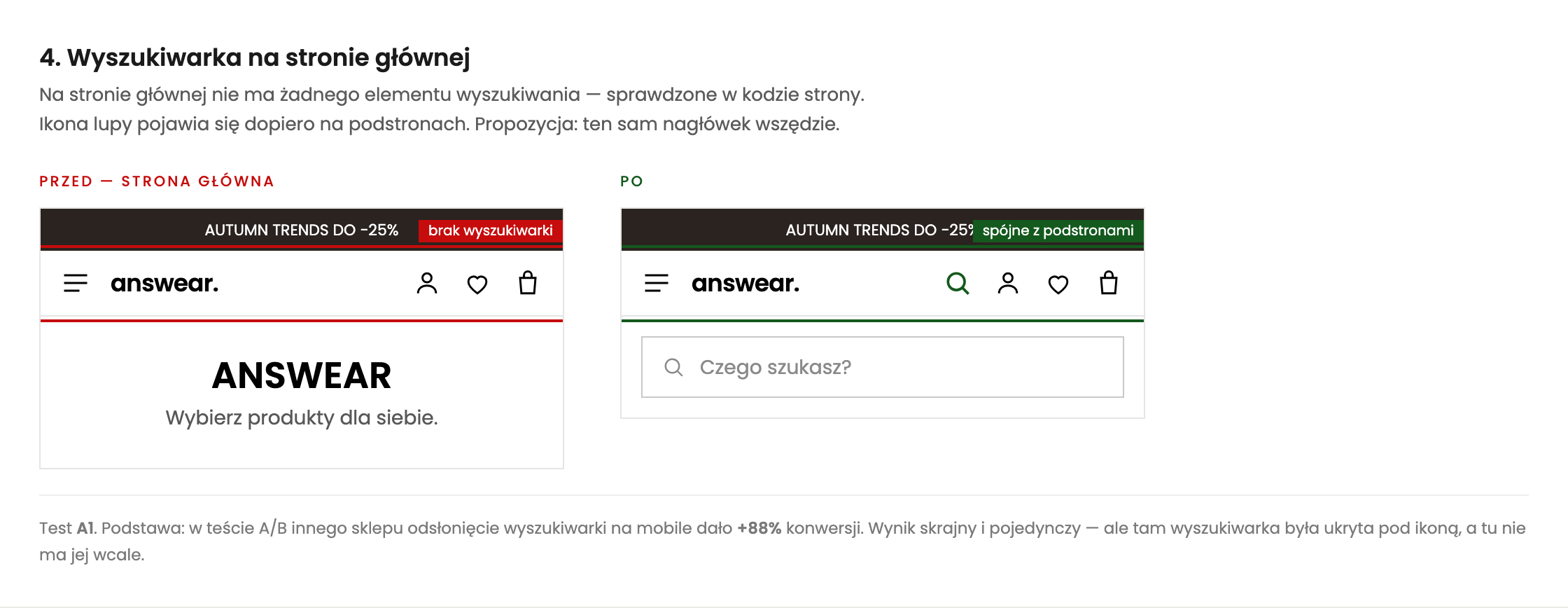This screenshot has width=1568, height=608.
Task: Open shopping bag in PO mockup
Action: (x=1109, y=283)
